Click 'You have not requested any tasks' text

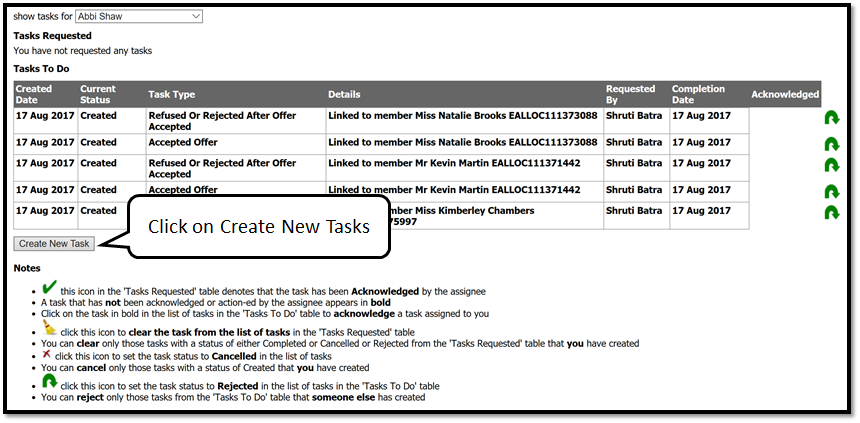point(83,51)
